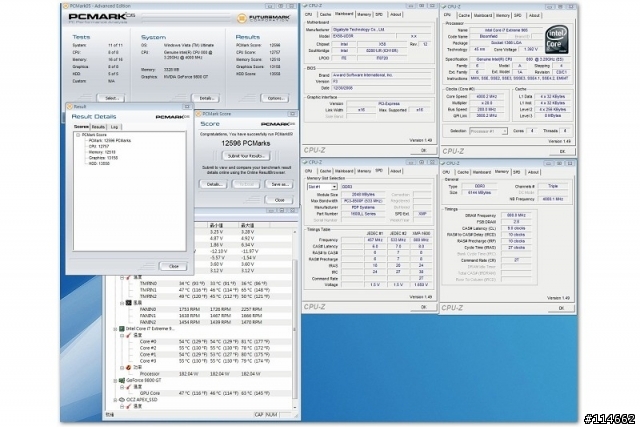Click Details... in PCMark Score dialog
The height and width of the screenshot is (427, 640).
click(213, 184)
